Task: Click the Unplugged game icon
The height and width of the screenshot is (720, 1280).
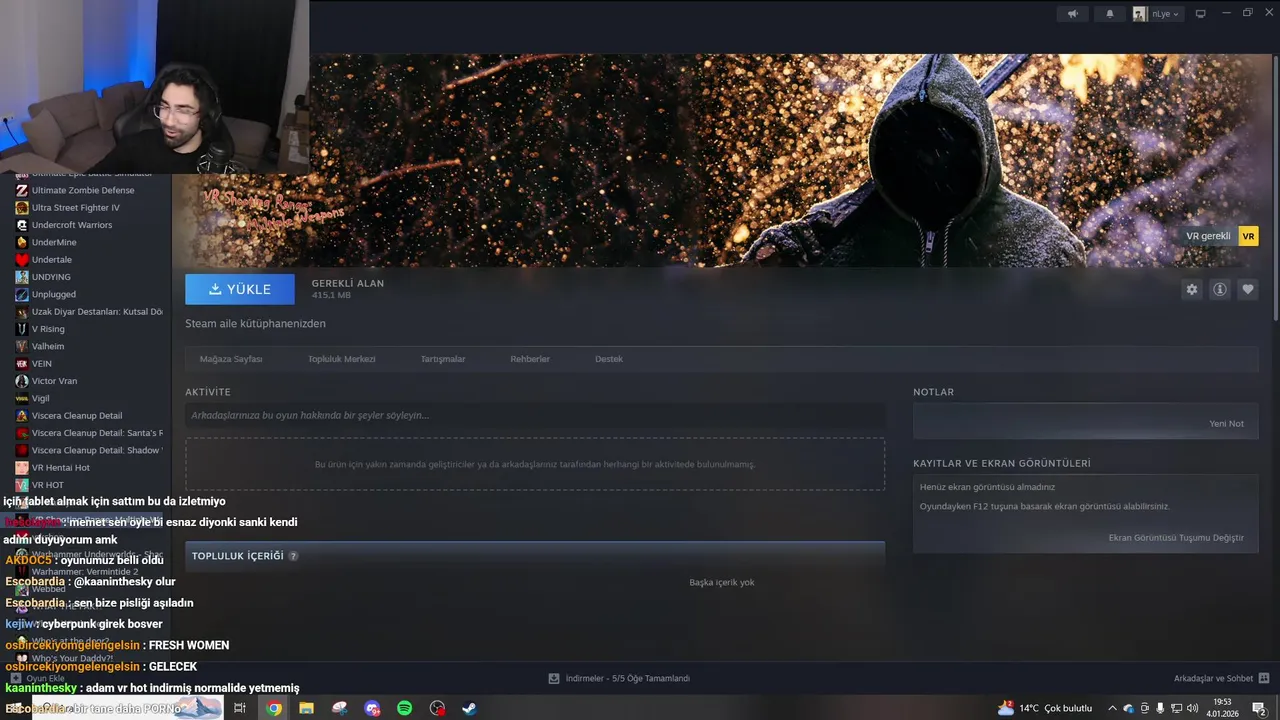Action: point(22,295)
